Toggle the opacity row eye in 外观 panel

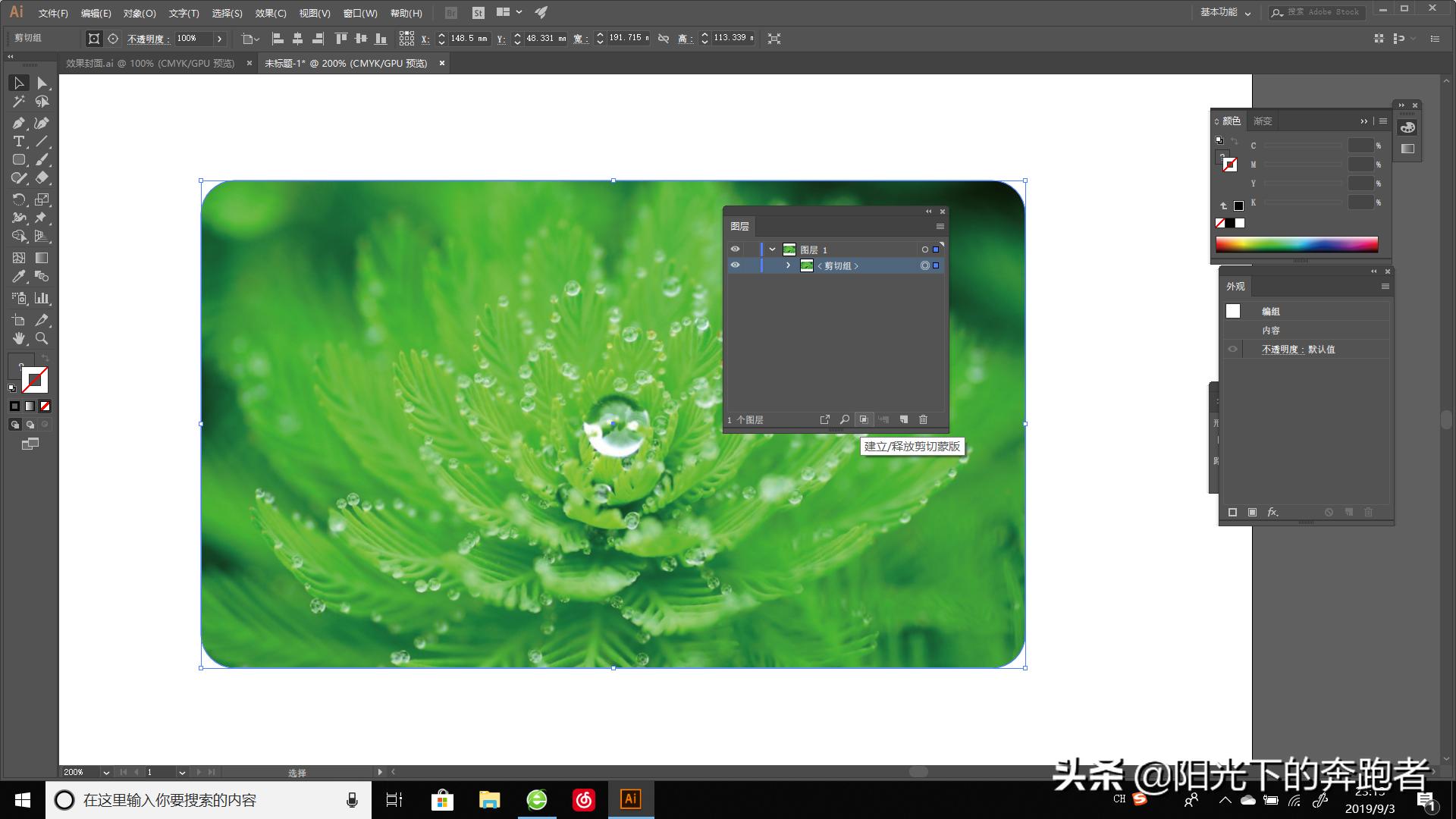coord(1232,349)
